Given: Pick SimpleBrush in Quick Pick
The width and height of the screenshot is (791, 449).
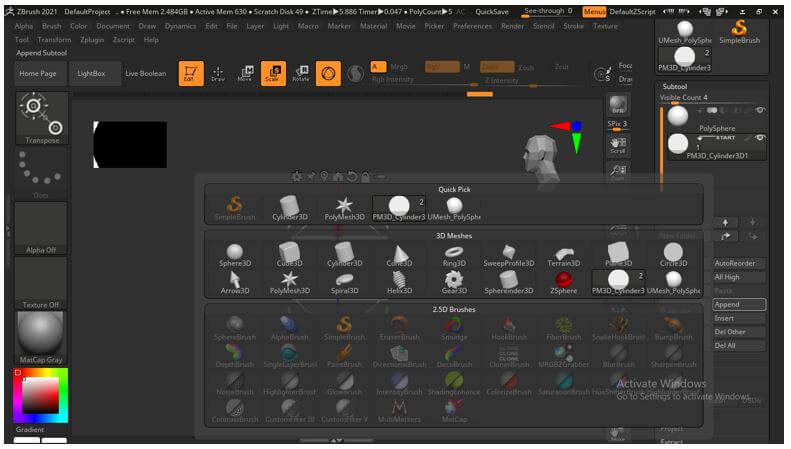Looking at the screenshot, I should pyautogui.click(x=235, y=209).
